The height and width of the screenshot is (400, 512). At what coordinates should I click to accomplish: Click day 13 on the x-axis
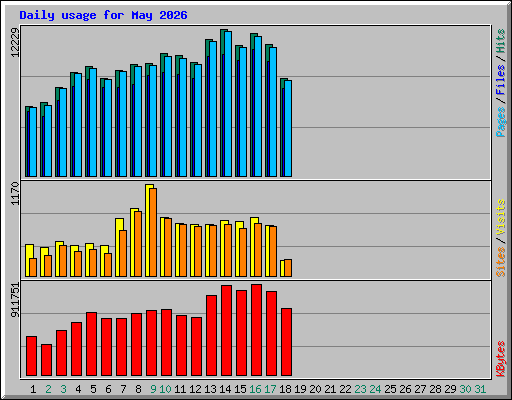210,389
